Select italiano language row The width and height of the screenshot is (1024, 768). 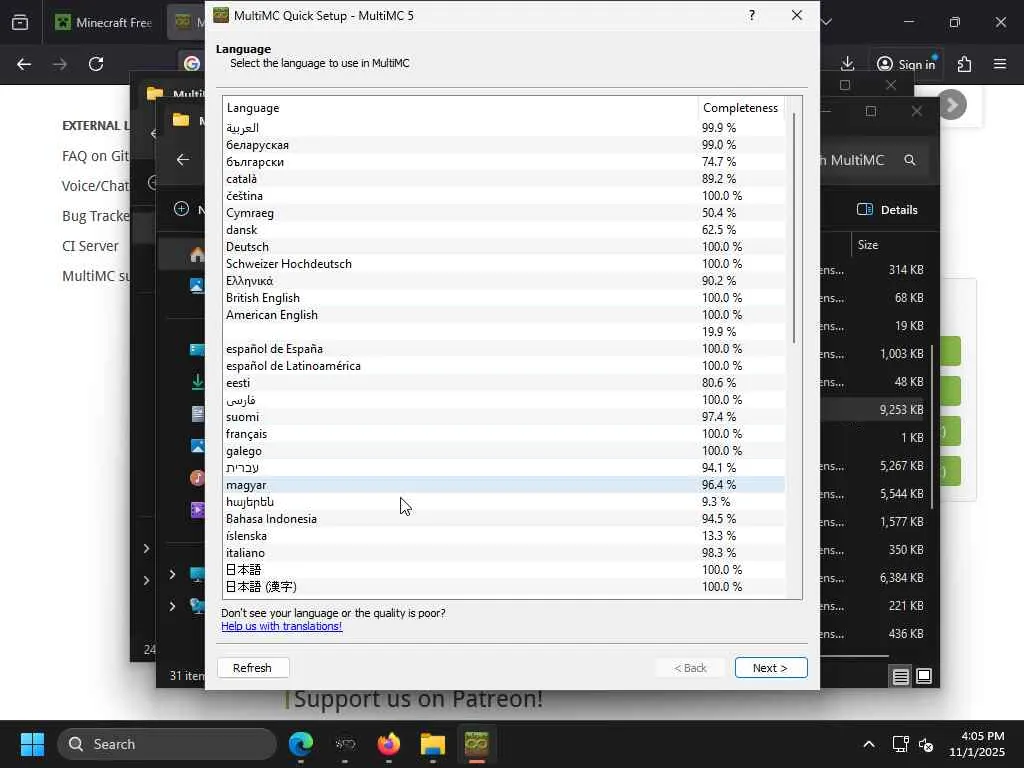point(504,552)
